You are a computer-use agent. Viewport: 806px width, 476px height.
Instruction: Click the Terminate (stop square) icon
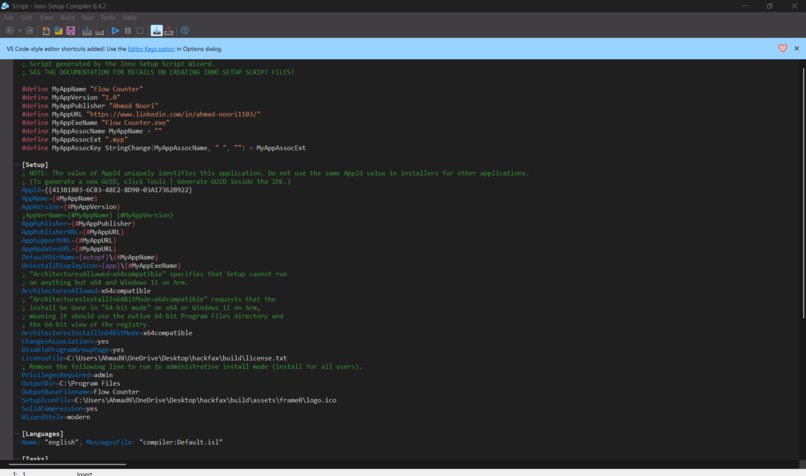140,31
